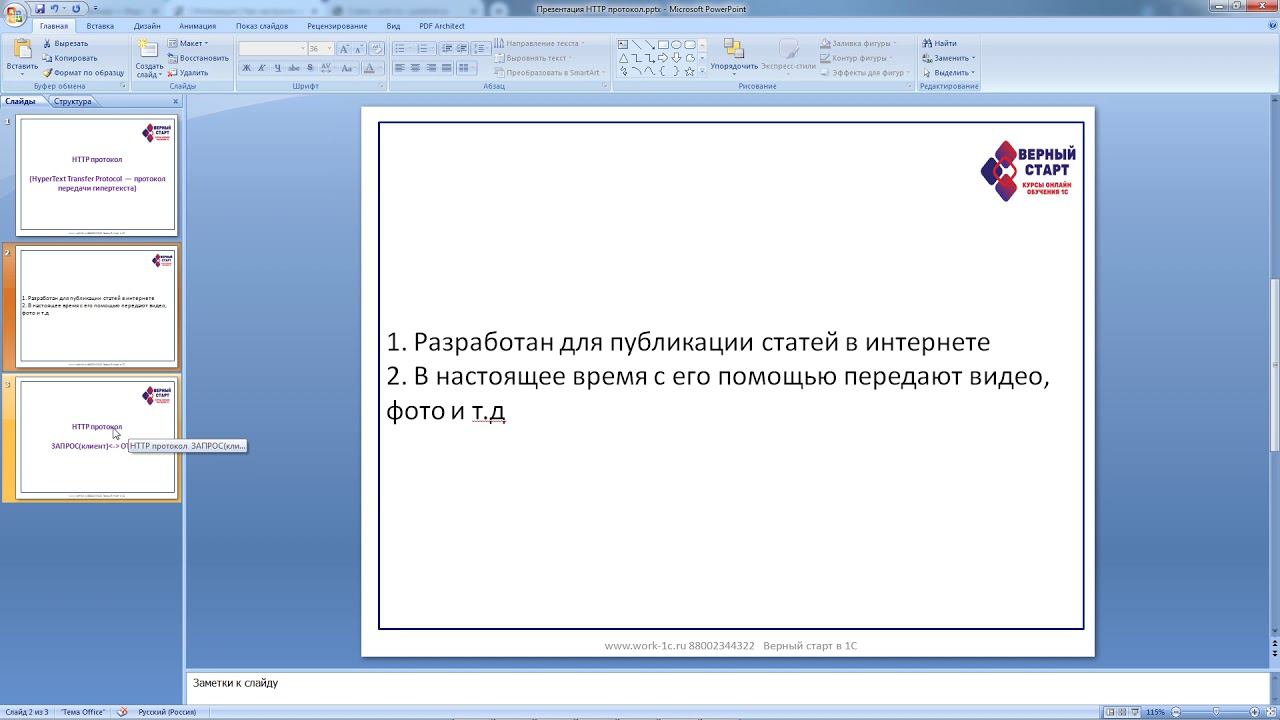Screen dimensions: 1280x720
Task: Click the zoom slider in the status bar
Action: point(1215,712)
